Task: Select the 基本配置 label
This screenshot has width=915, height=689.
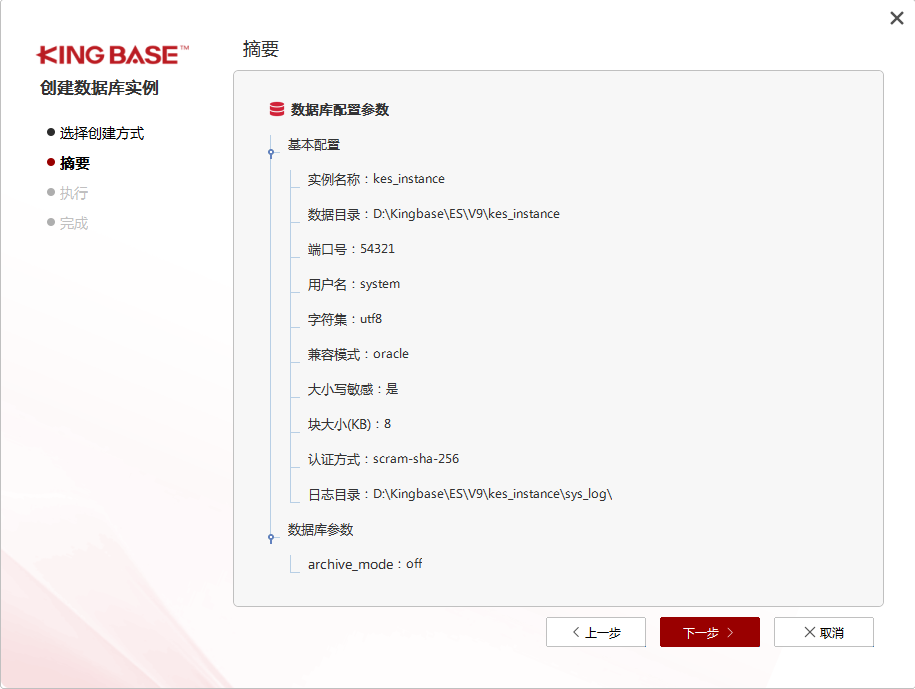Action: [x=313, y=144]
